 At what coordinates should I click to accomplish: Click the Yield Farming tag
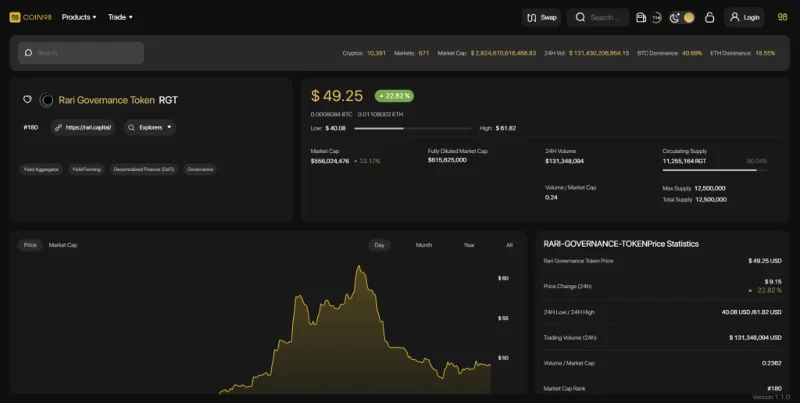coord(86,169)
